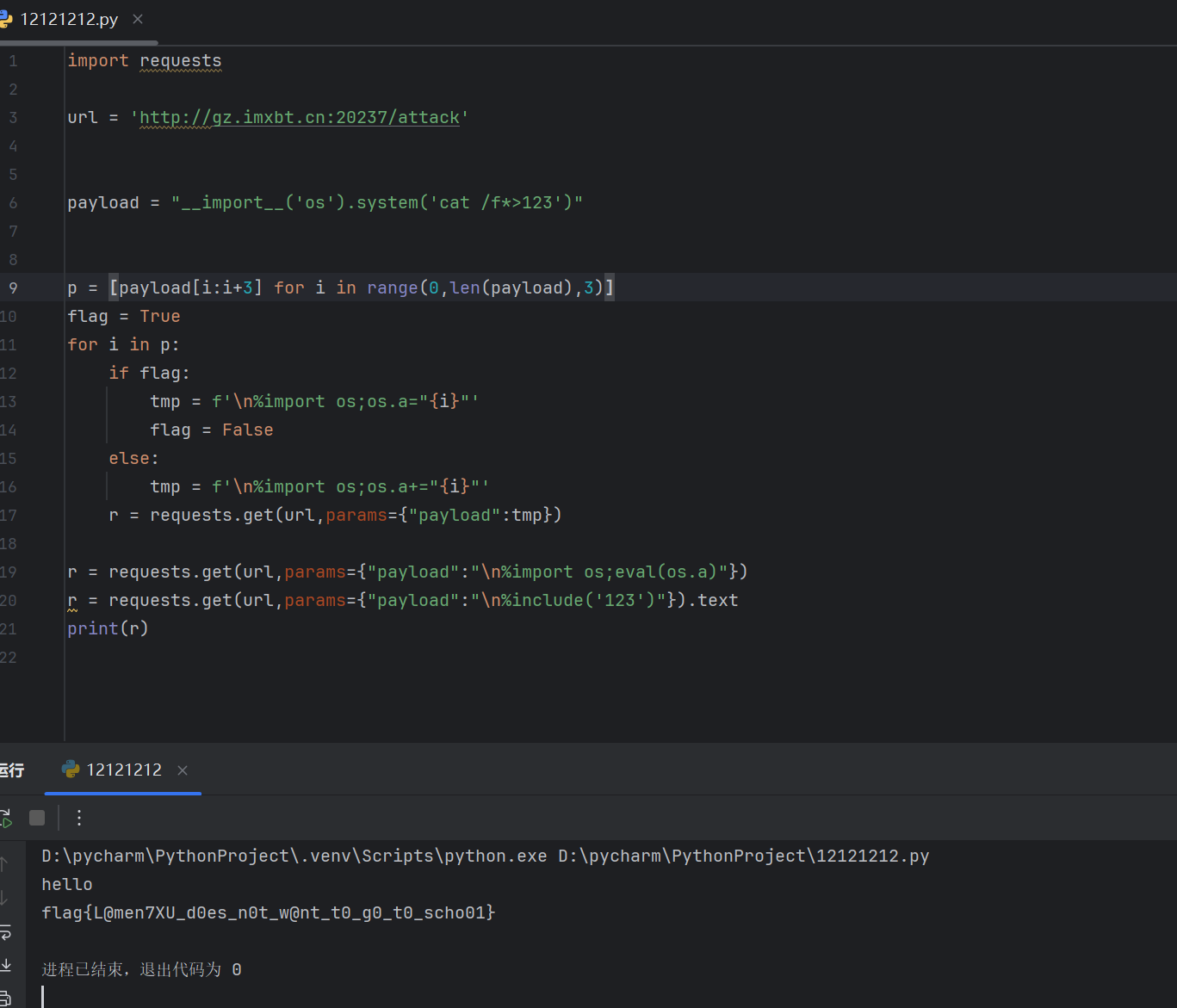Rerun the 12121212 script

(5, 818)
